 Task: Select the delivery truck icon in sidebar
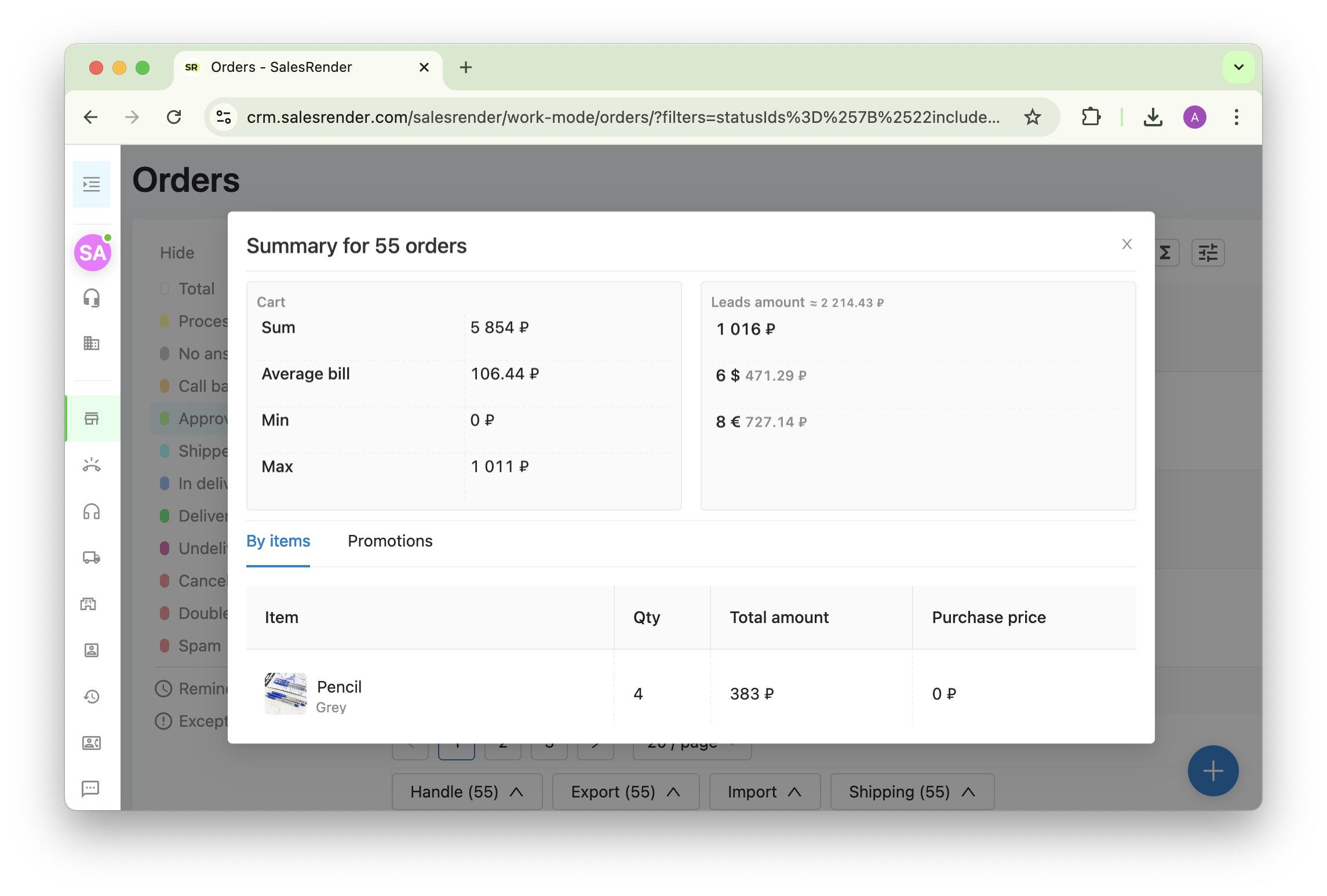tap(92, 558)
